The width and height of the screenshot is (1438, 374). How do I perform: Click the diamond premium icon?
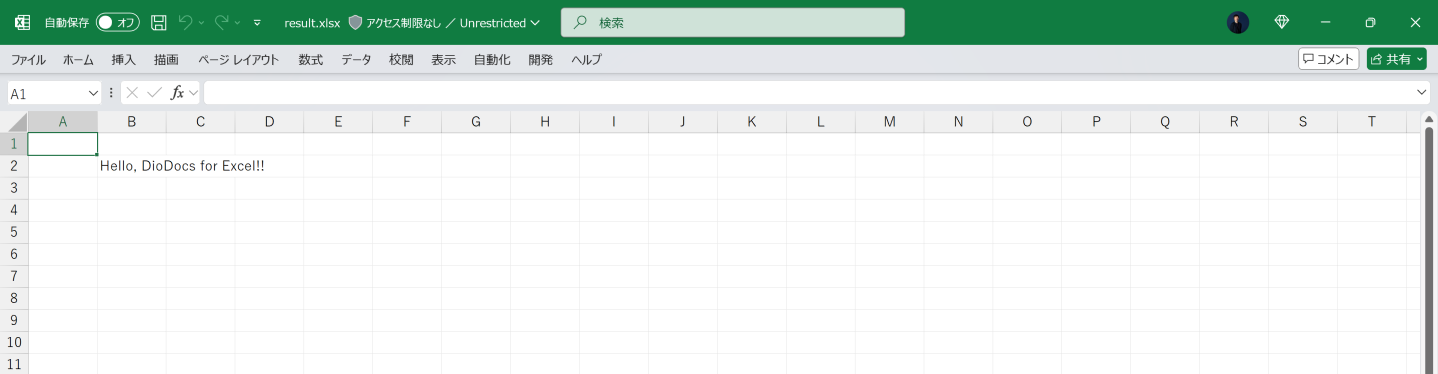tap(1282, 22)
